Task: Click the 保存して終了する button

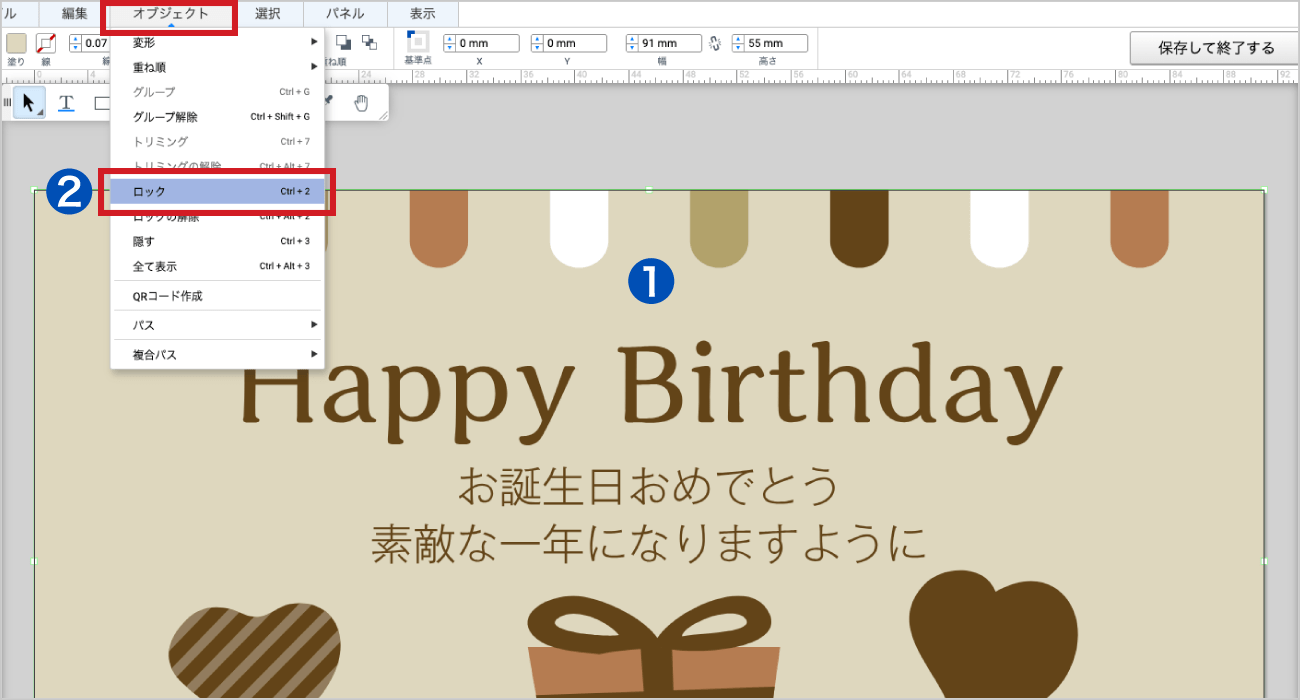Action: 1216,47
